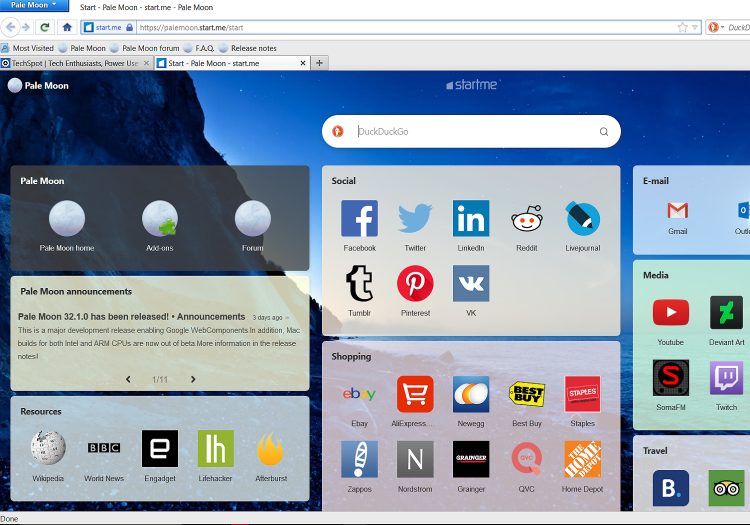The image size is (750, 525).
Task: Open the Tumblr icon
Action: [x=359, y=284]
